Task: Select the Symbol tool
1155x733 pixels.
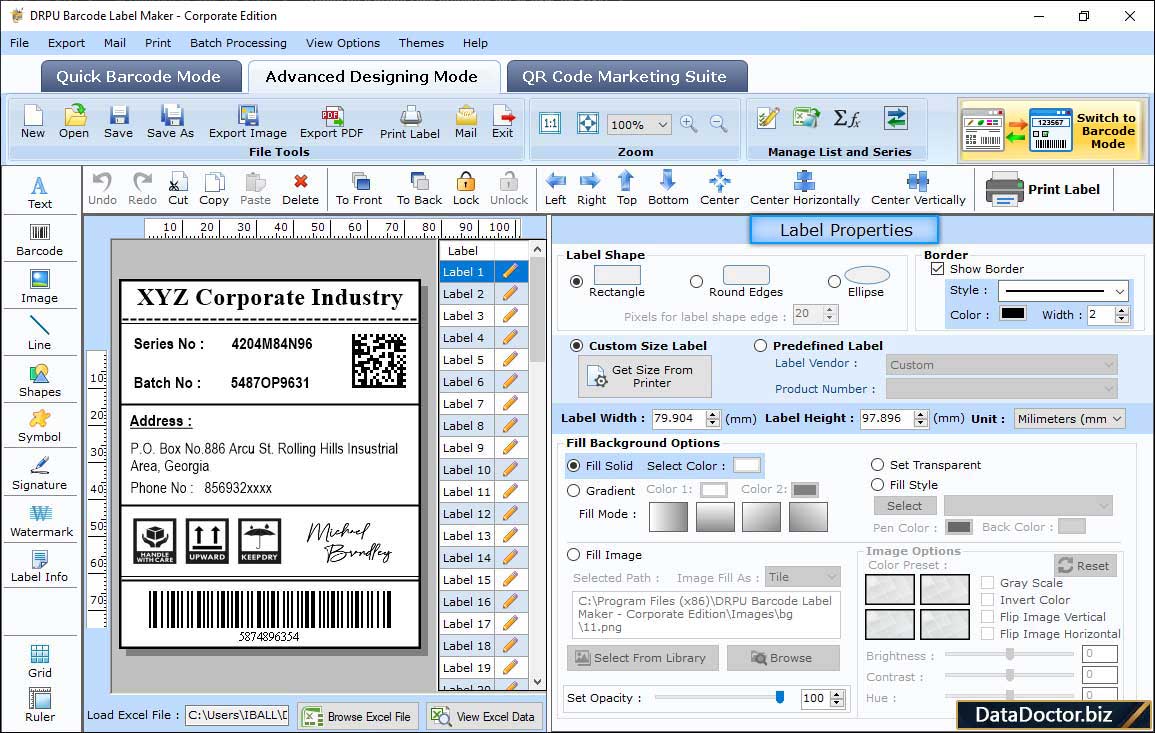Action: [40, 427]
